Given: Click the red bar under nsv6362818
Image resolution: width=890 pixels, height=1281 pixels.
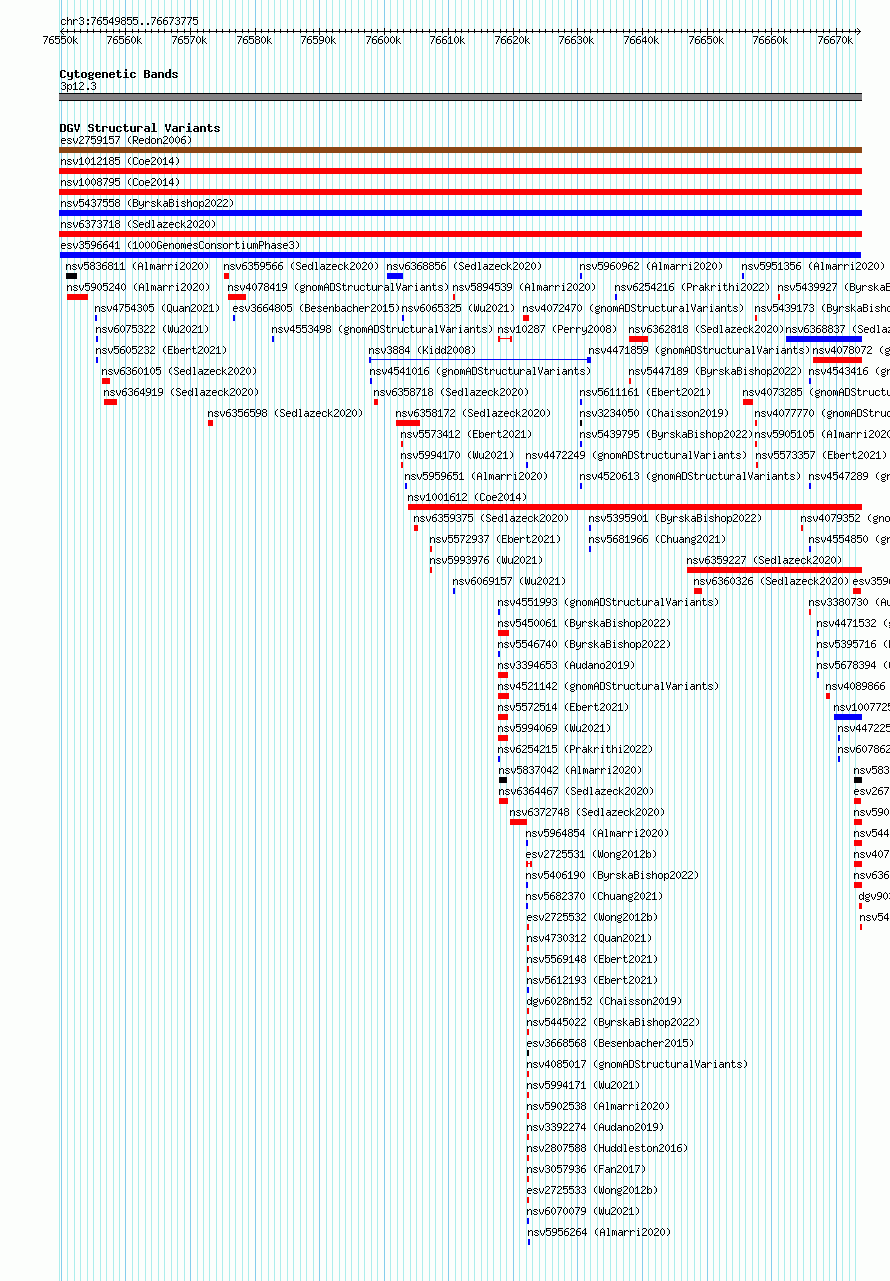Looking at the screenshot, I should [638, 339].
